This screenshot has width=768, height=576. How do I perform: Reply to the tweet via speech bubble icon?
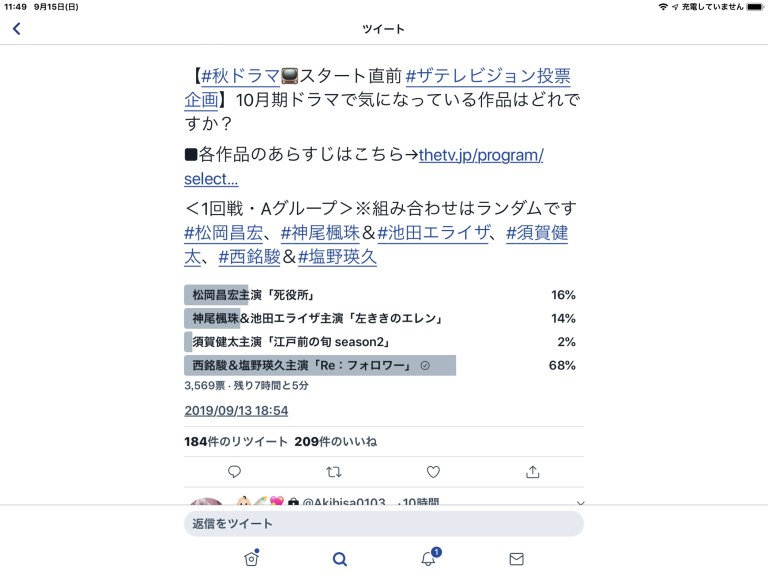pos(234,472)
